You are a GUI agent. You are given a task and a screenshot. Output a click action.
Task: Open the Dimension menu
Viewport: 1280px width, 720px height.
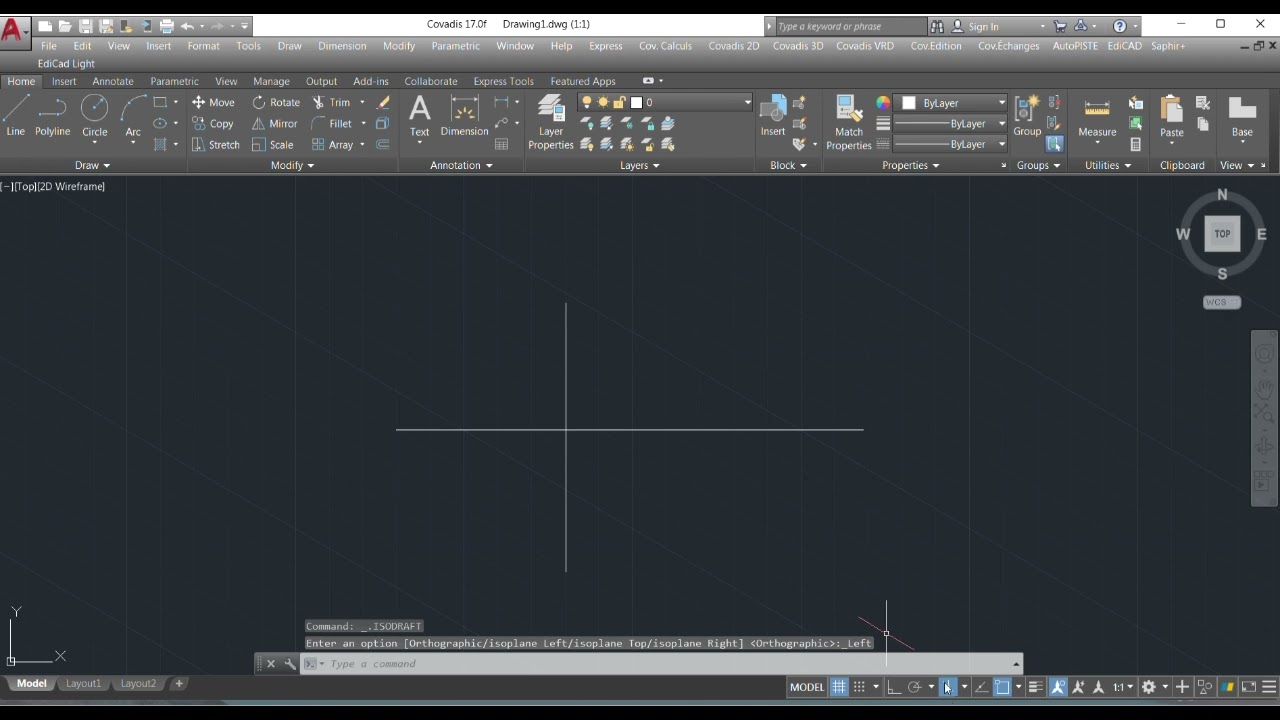point(342,46)
